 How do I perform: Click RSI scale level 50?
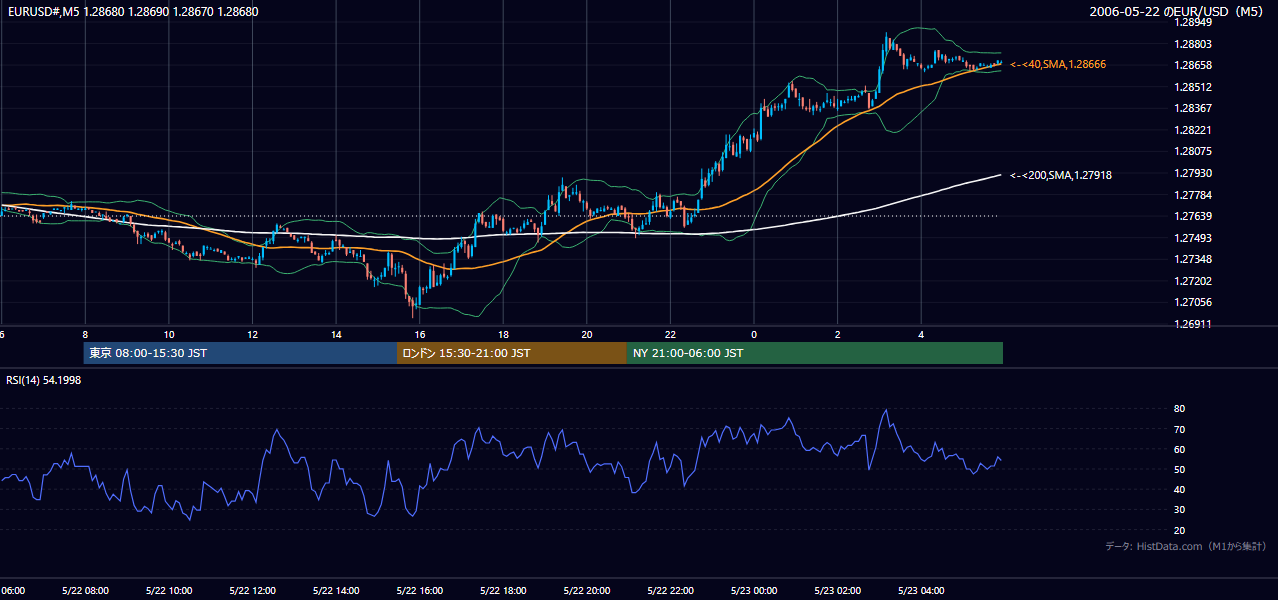(x=1180, y=469)
